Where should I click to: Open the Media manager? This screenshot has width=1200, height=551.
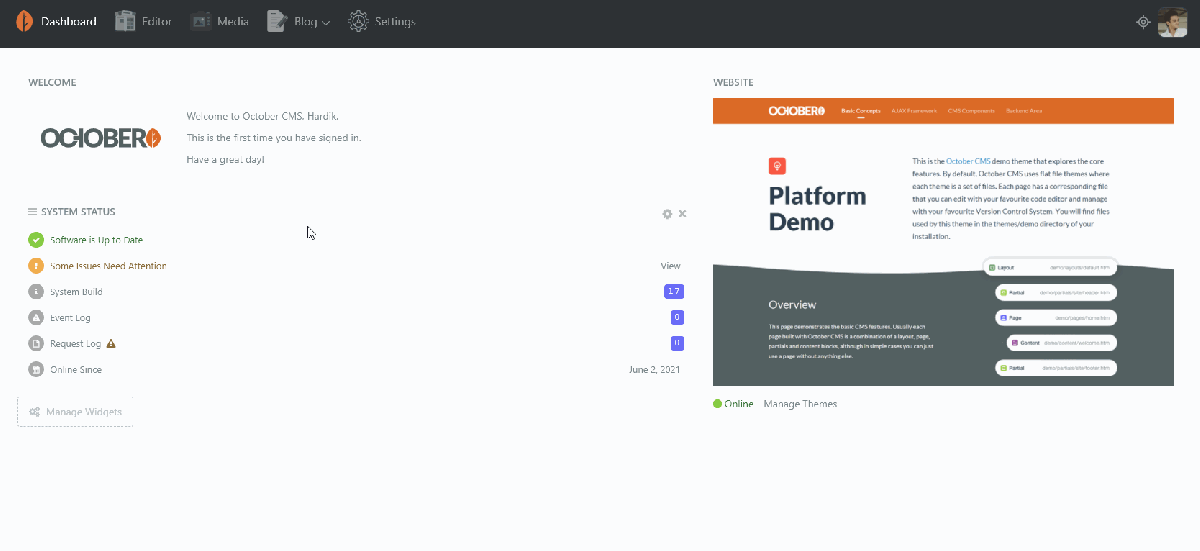click(x=220, y=21)
